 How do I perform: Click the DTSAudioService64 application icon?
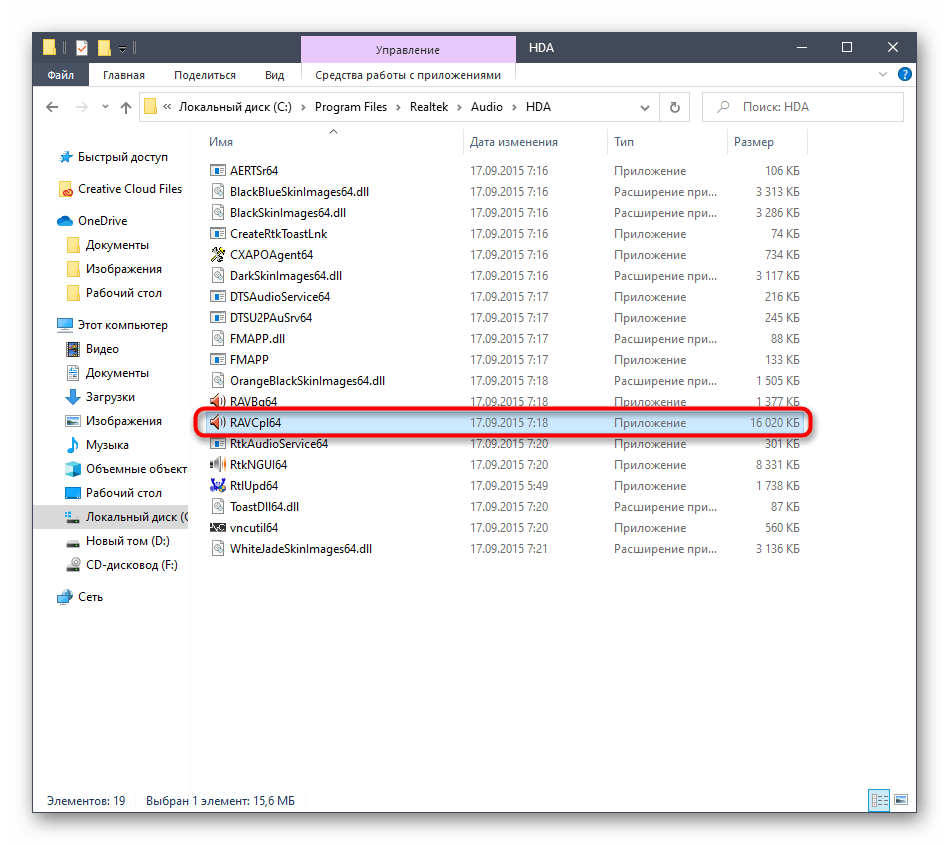217,297
